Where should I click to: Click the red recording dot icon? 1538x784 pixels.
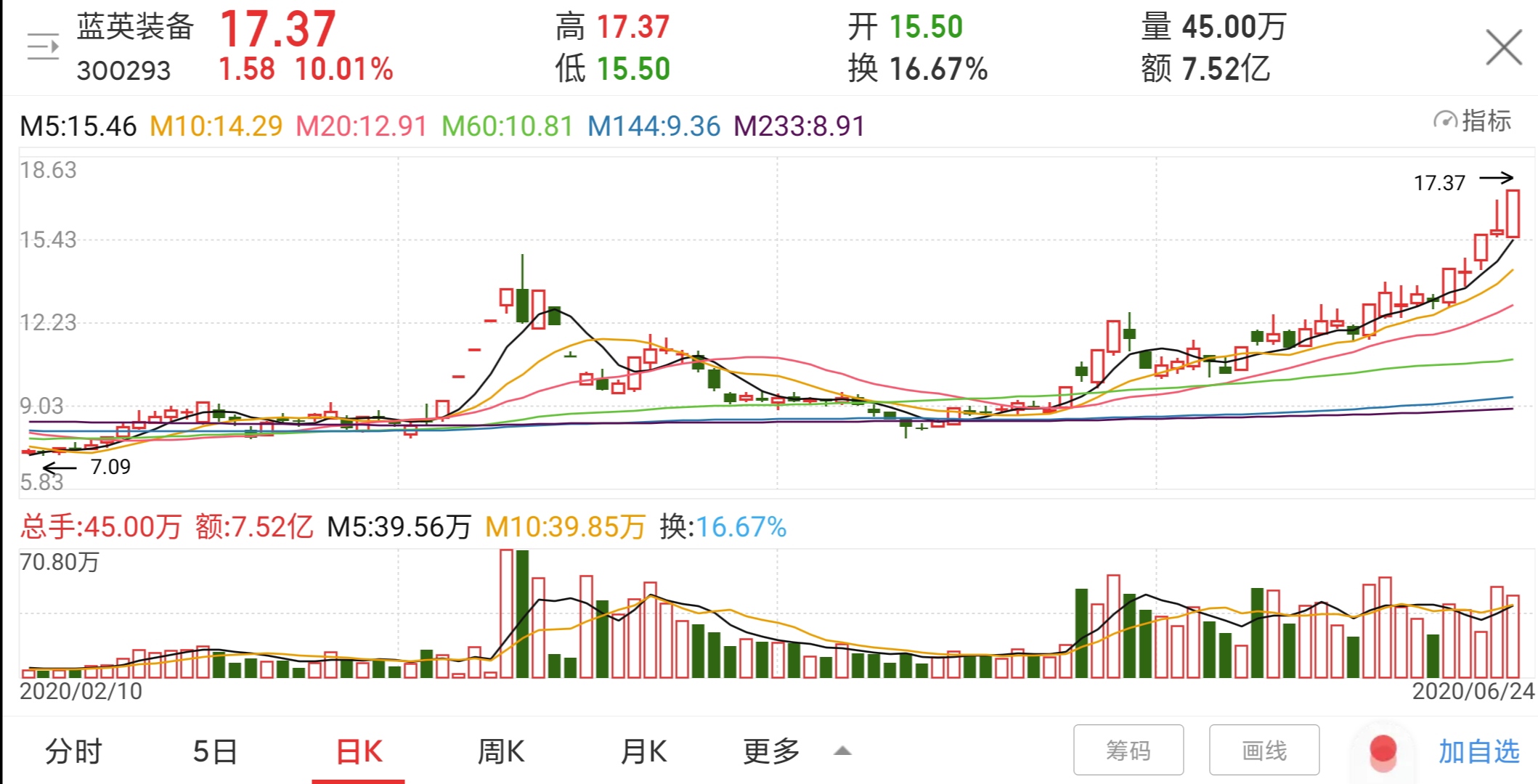pyautogui.click(x=1383, y=751)
